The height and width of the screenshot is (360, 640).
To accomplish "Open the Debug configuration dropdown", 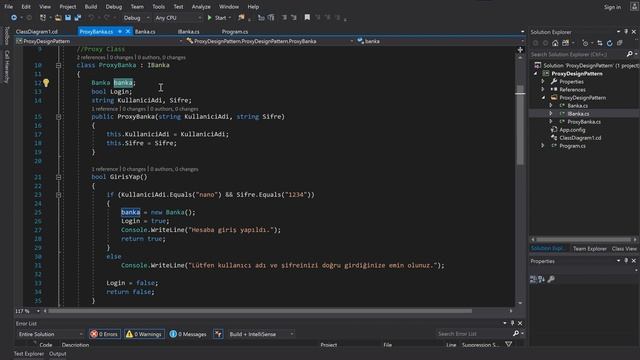I will coord(136,18).
